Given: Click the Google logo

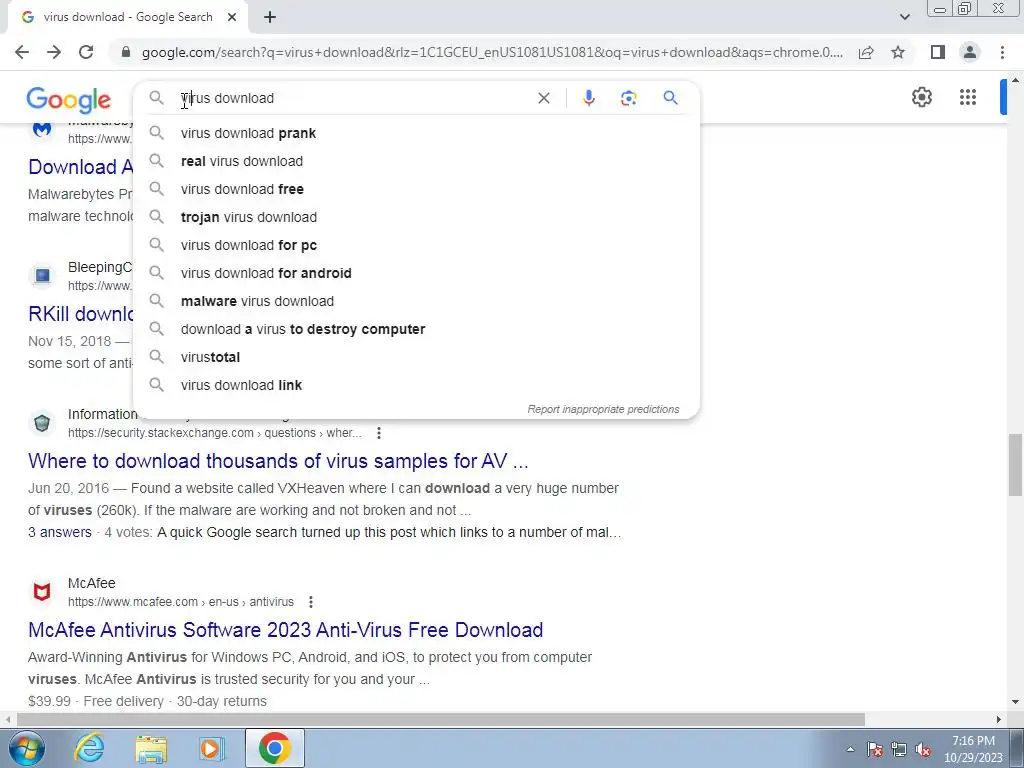Looking at the screenshot, I should click(69, 100).
